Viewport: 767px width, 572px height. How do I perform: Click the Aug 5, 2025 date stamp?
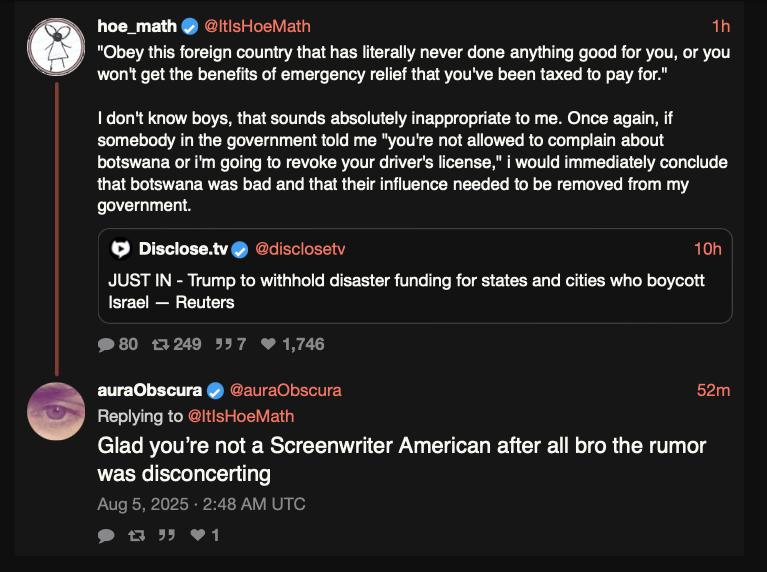point(201,503)
